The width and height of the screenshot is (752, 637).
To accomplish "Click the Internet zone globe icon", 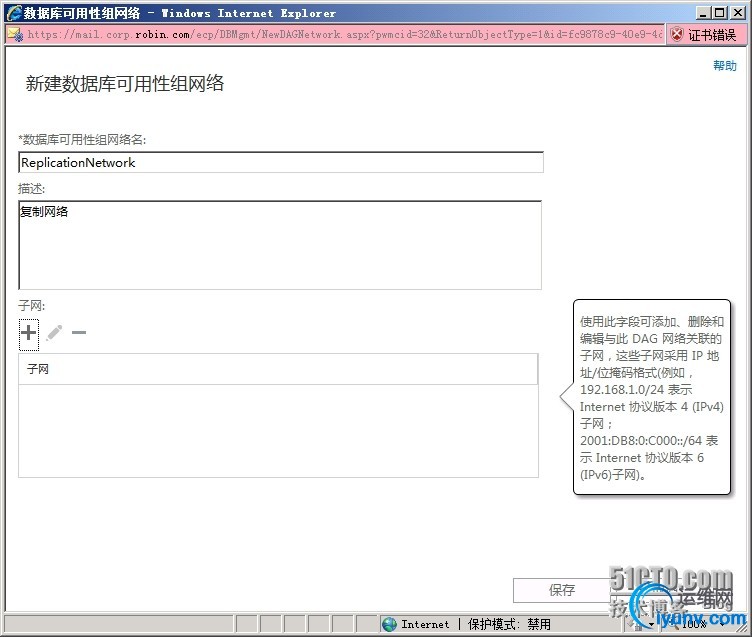I will [x=389, y=624].
